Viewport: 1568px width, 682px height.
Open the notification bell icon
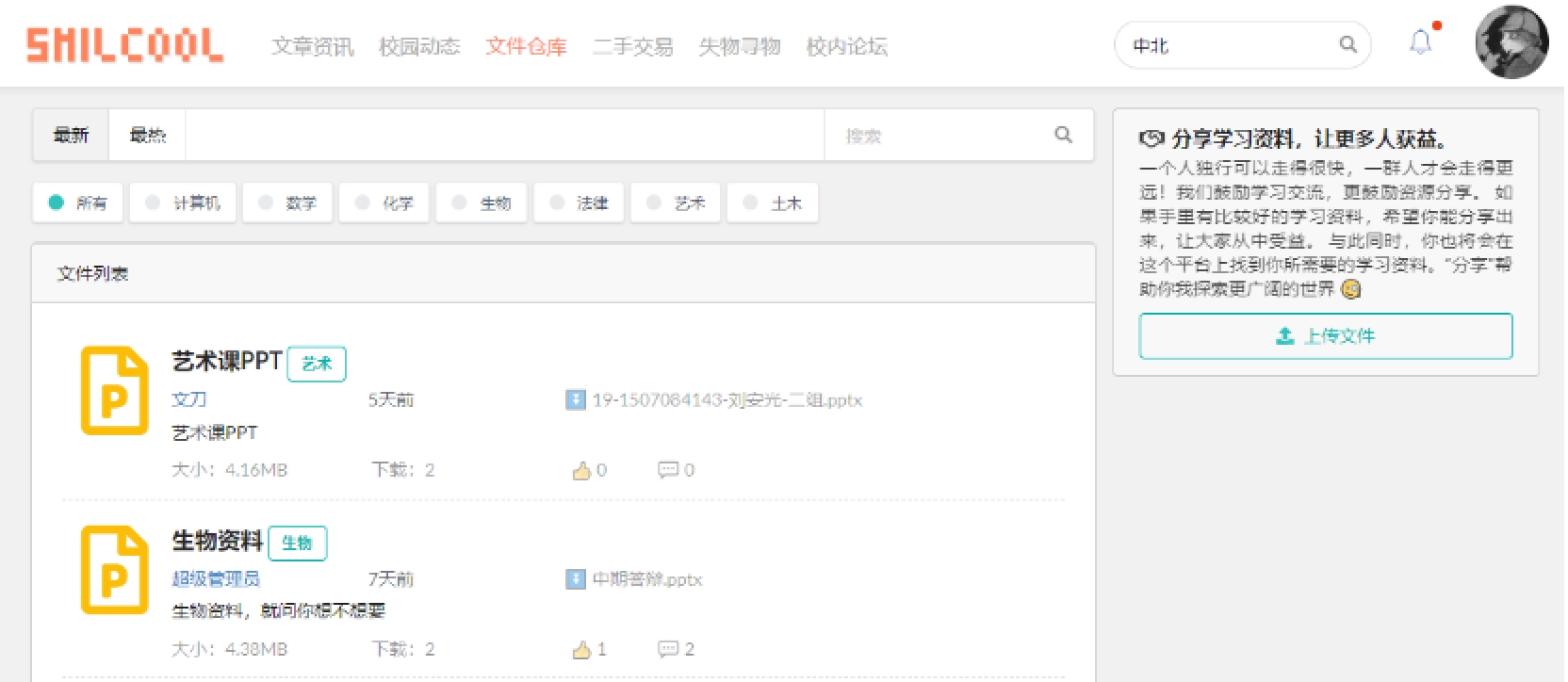tap(1421, 42)
